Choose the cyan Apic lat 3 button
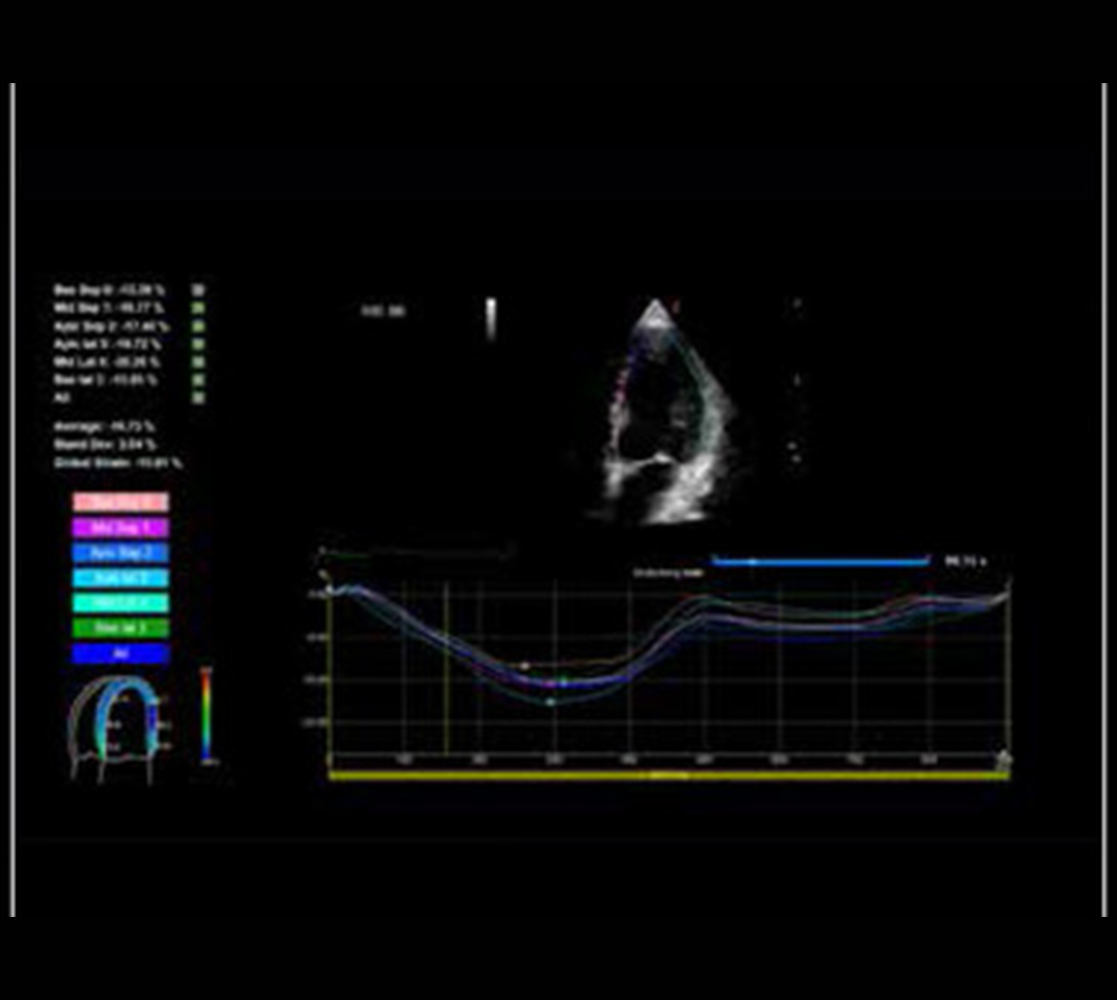Image resolution: width=1117 pixels, height=1000 pixels. pos(120,578)
